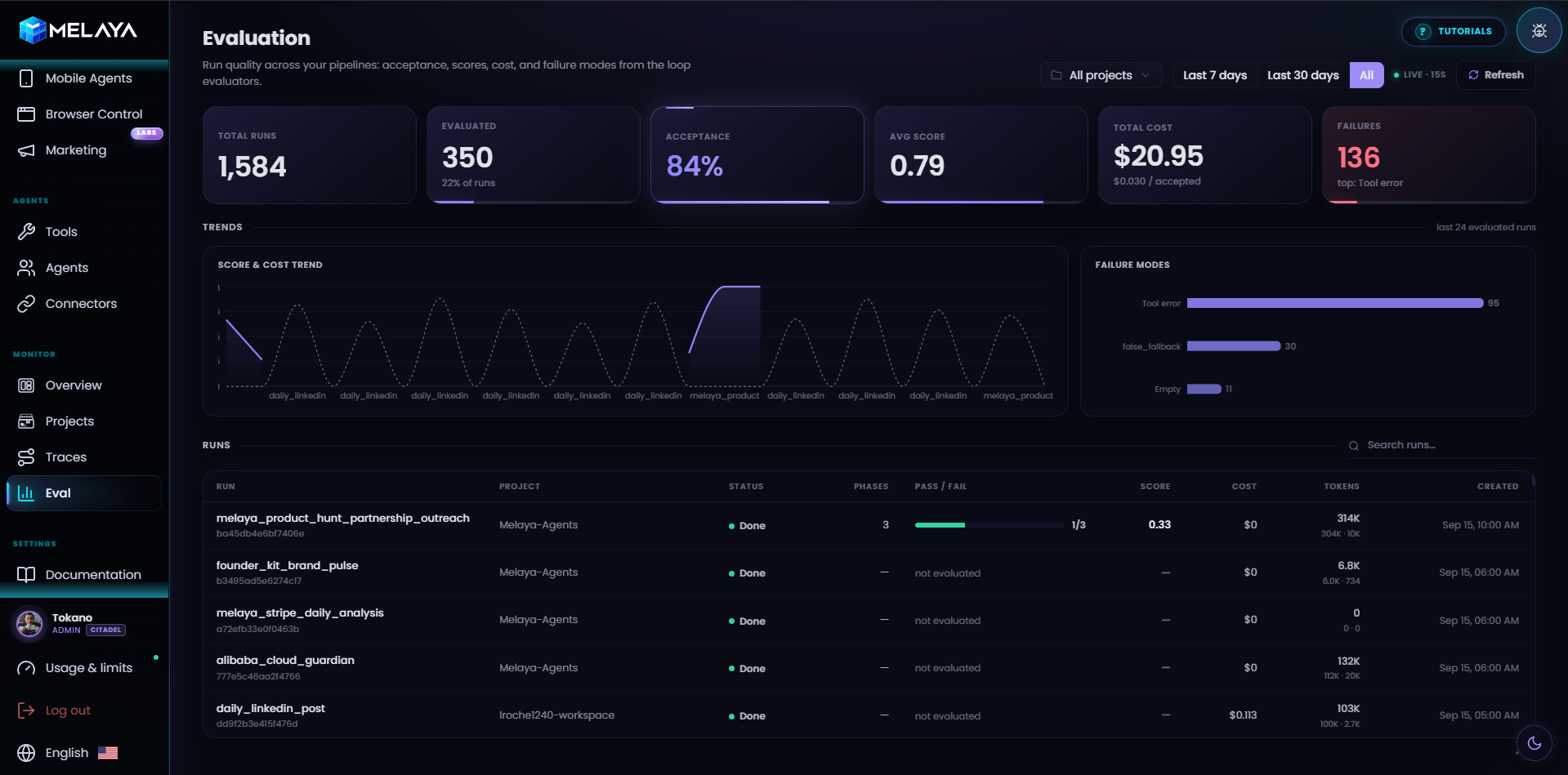This screenshot has height=775, width=1568.
Task: Click the Usage & limits gauge icon
Action: point(26,668)
